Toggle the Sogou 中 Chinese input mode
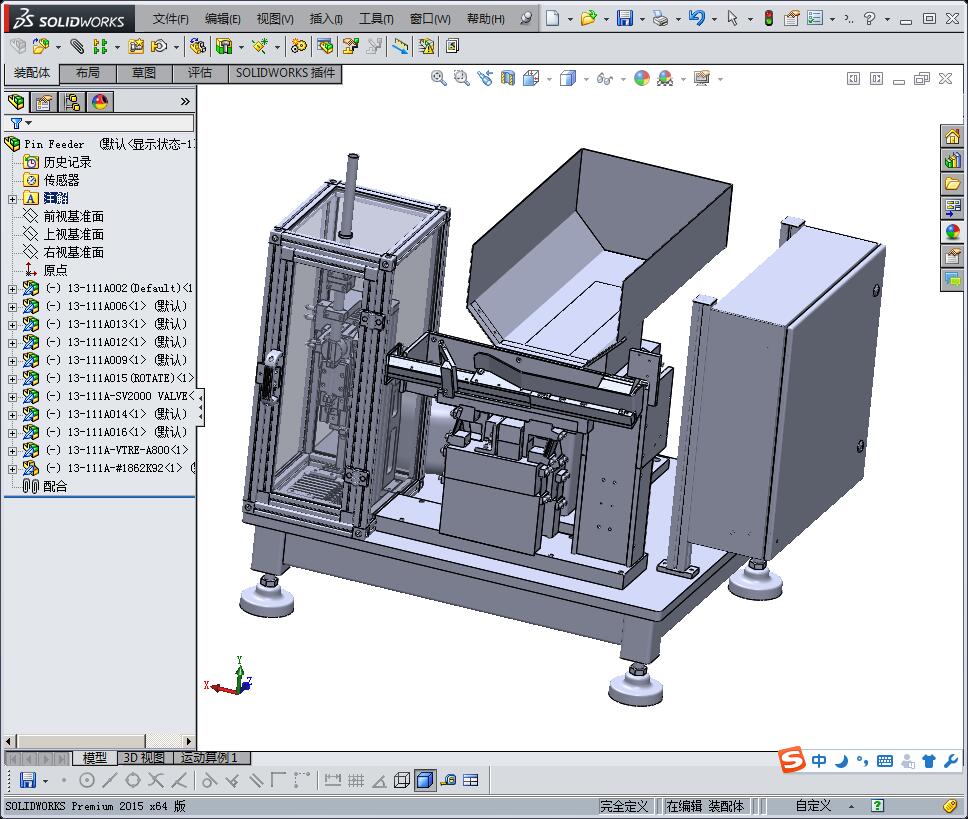Image resolution: width=968 pixels, height=819 pixels. pyautogui.click(x=819, y=761)
